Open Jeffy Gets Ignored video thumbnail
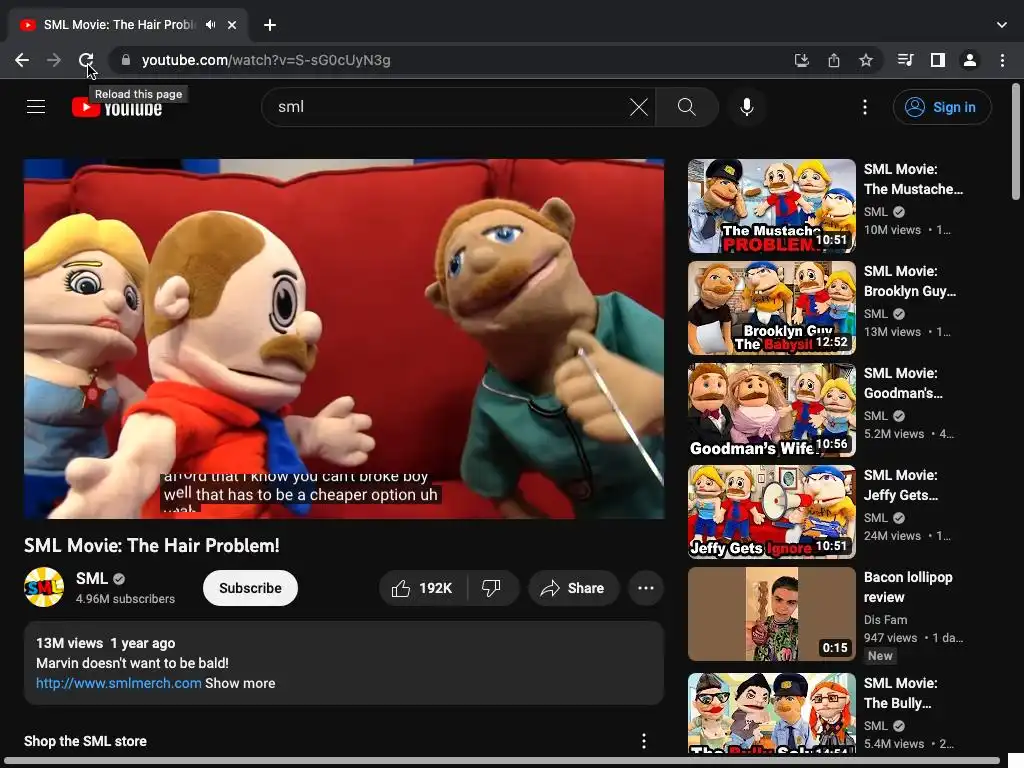 coord(771,511)
